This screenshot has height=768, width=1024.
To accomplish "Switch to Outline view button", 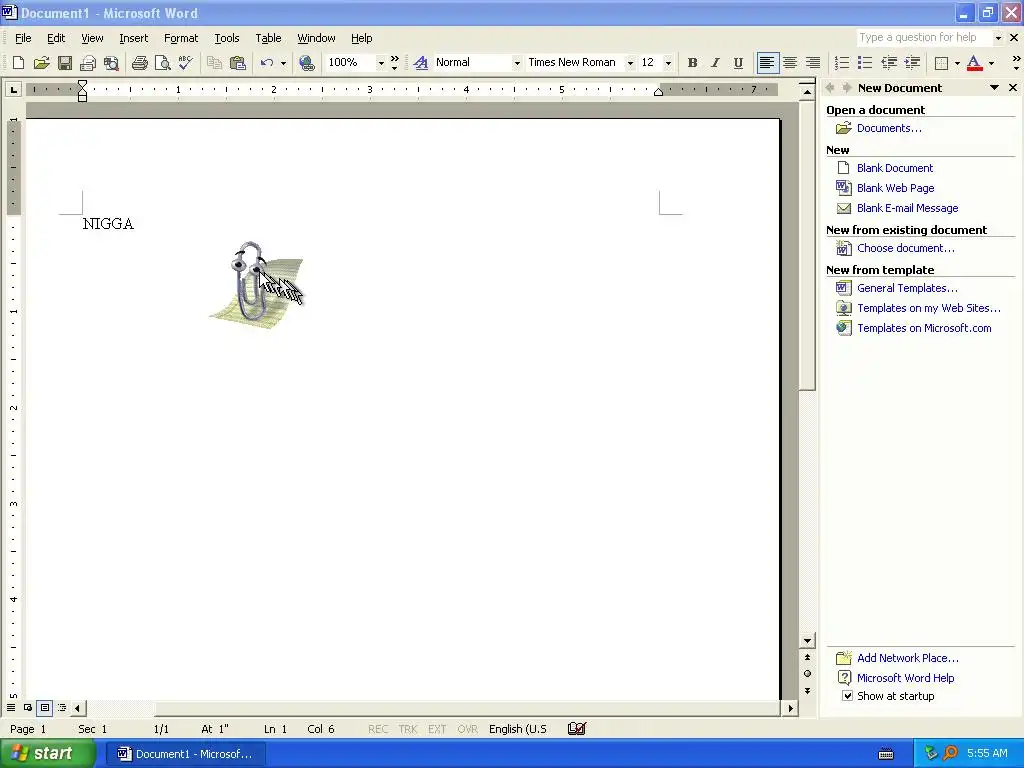I will (62, 707).
